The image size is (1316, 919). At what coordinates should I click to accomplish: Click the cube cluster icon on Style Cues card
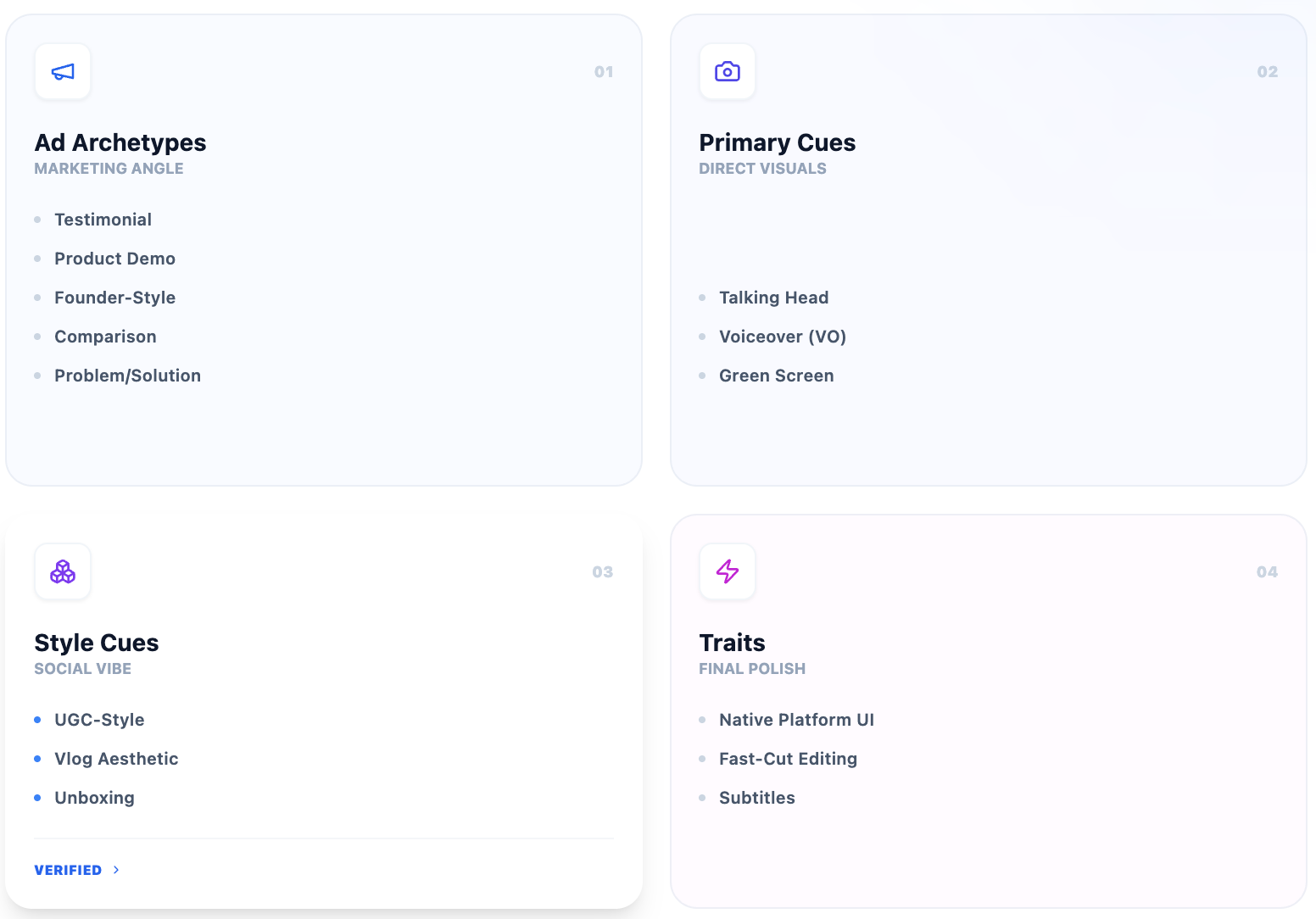tap(63, 571)
